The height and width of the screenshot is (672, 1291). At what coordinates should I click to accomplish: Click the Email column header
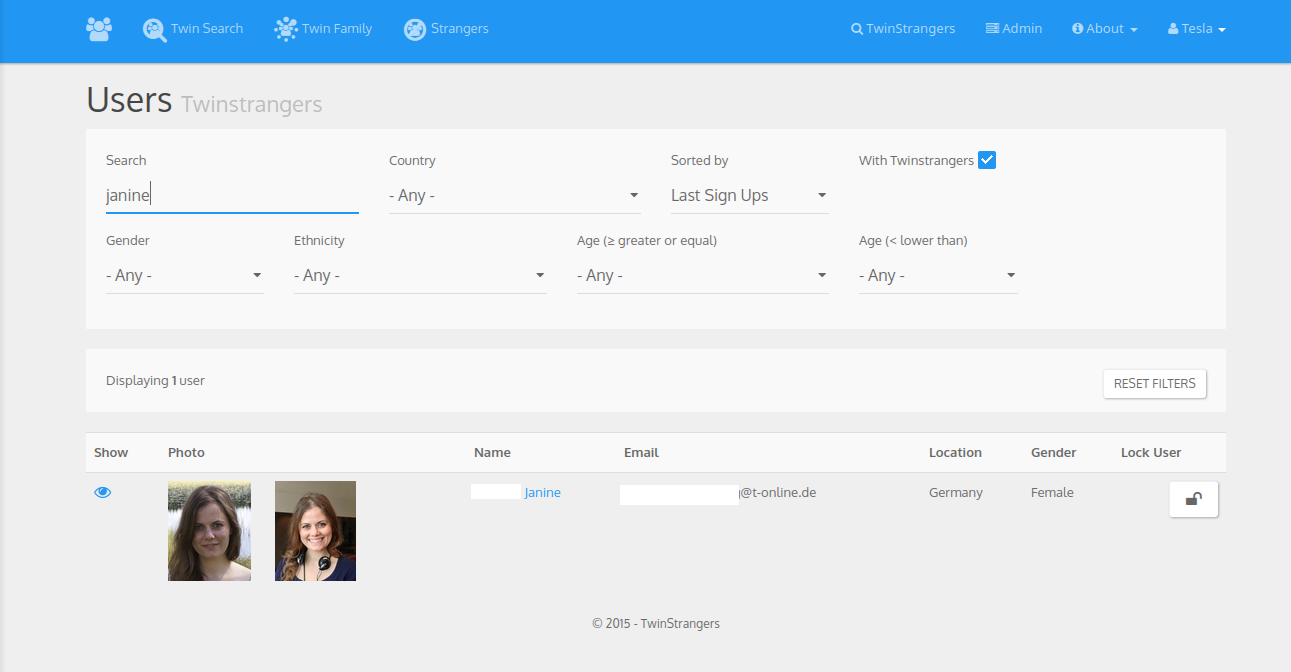641,453
